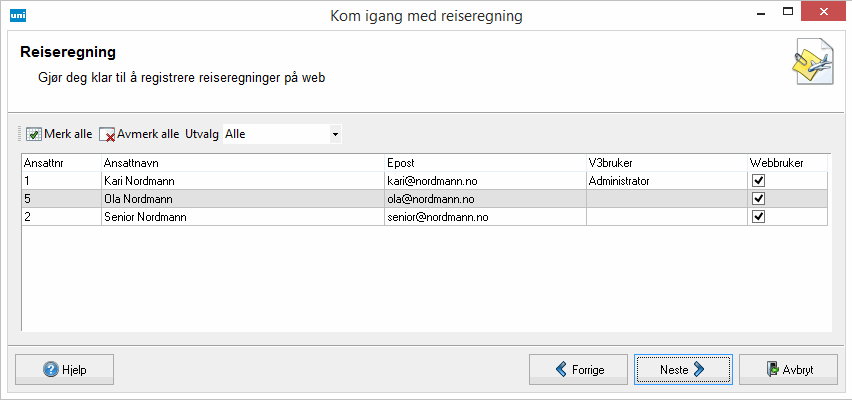Click the V3bruker column header

click(x=665, y=162)
